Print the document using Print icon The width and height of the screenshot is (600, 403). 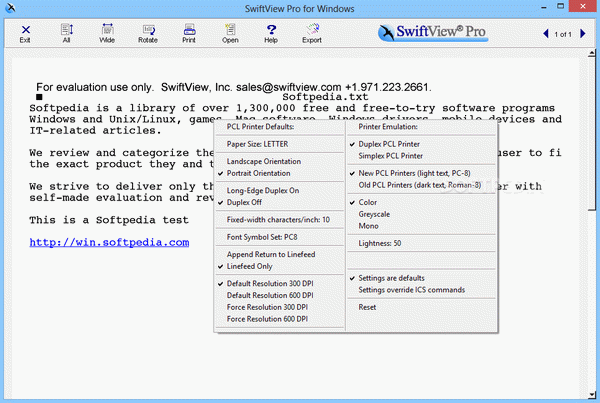pos(189,34)
